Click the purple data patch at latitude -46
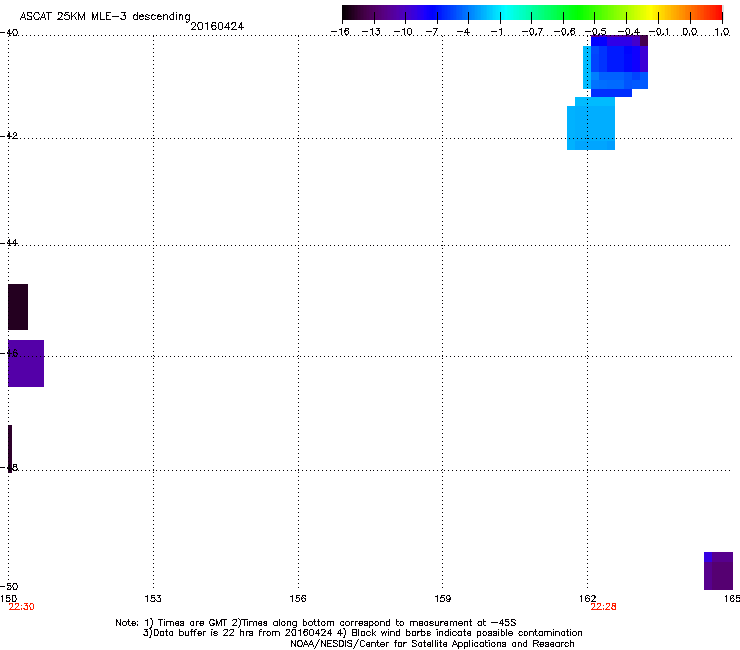The width and height of the screenshot is (740, 650). [x=26, y=363]
